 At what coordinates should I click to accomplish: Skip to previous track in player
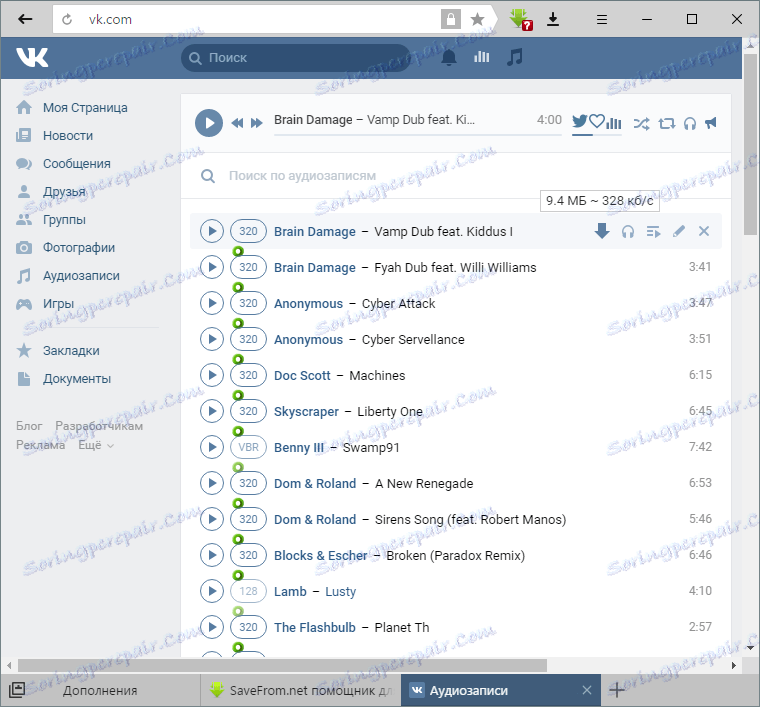click(x=237, y=123)
